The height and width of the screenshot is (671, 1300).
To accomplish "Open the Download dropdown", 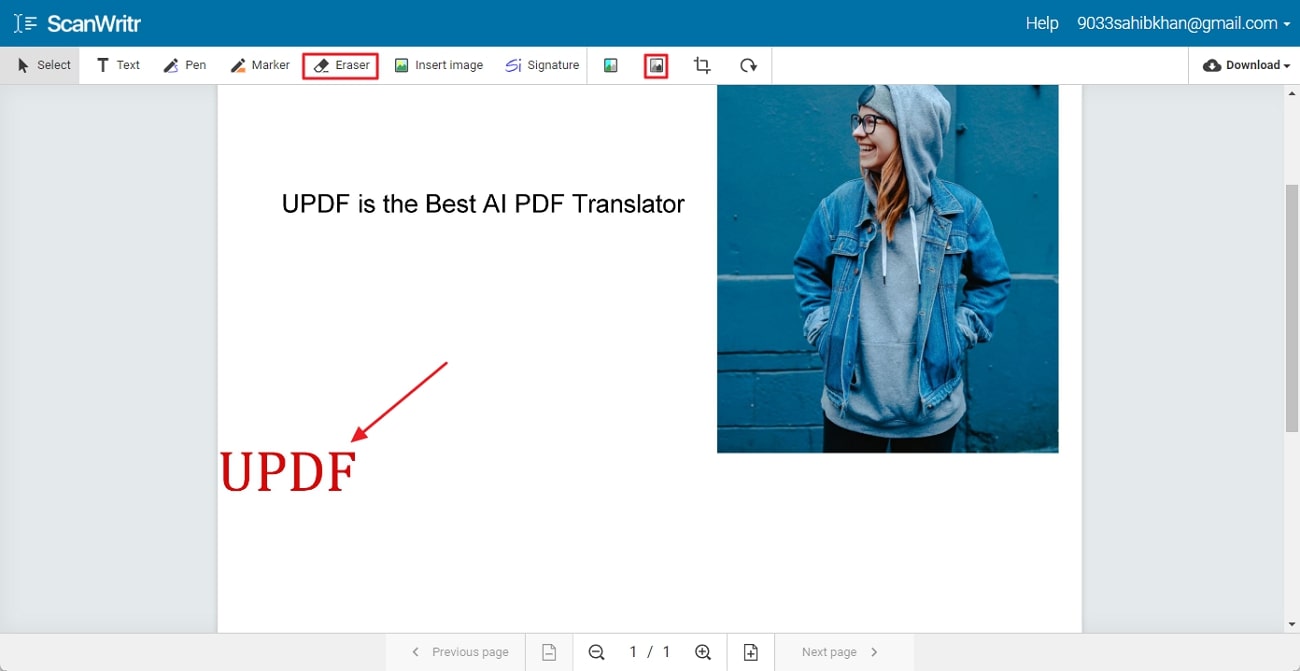I will pos(1245,65).
